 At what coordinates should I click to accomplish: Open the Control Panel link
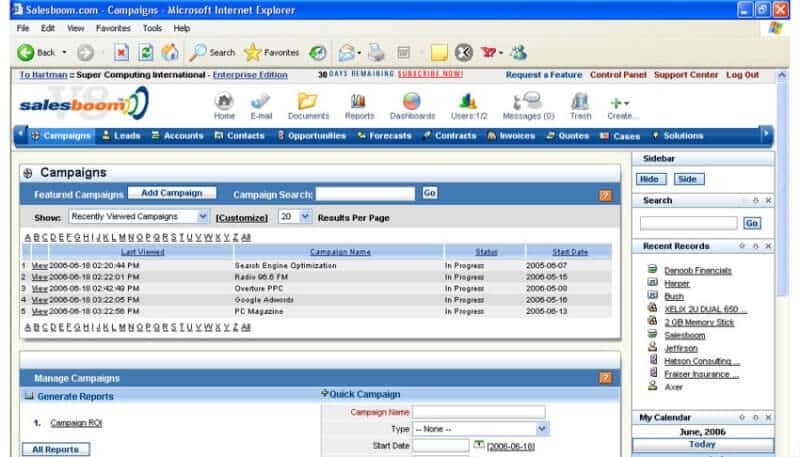(618, 75)
